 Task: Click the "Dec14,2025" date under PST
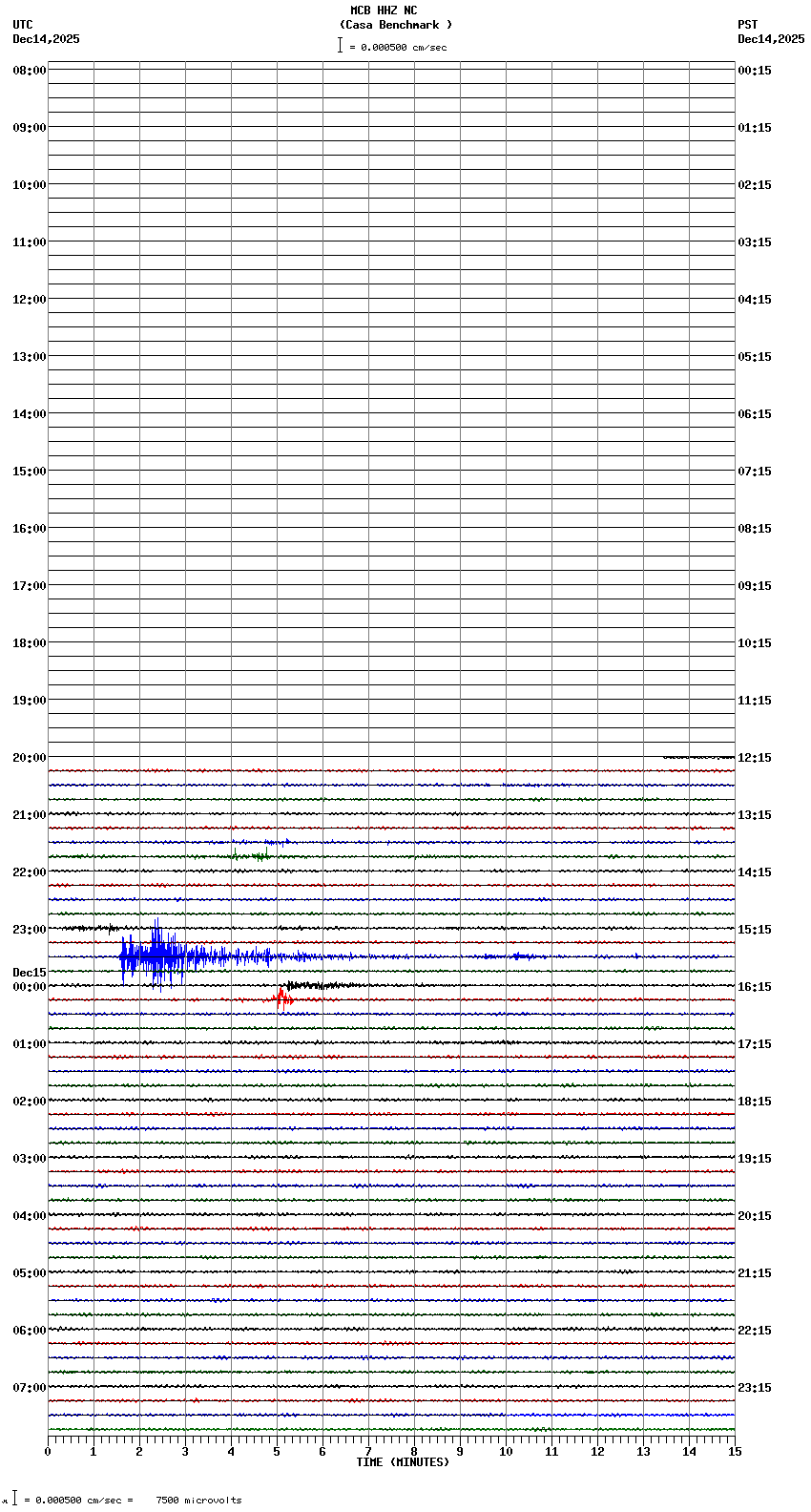771,39
